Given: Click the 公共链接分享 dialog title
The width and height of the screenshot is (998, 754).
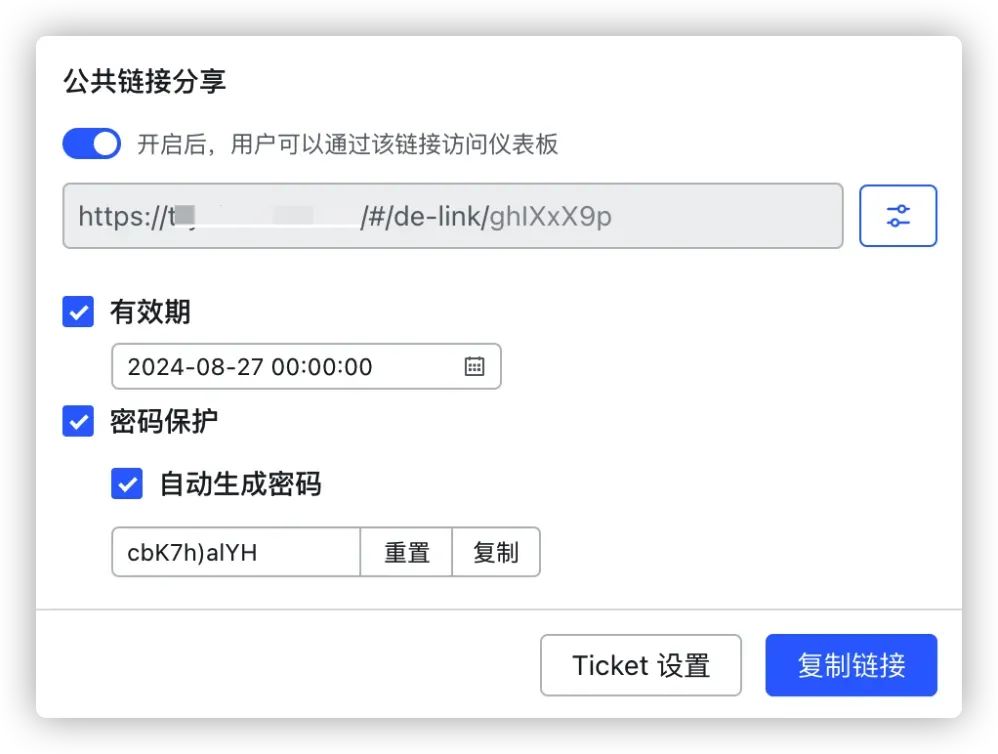Looking at the screenshot, I should [145, 81].
